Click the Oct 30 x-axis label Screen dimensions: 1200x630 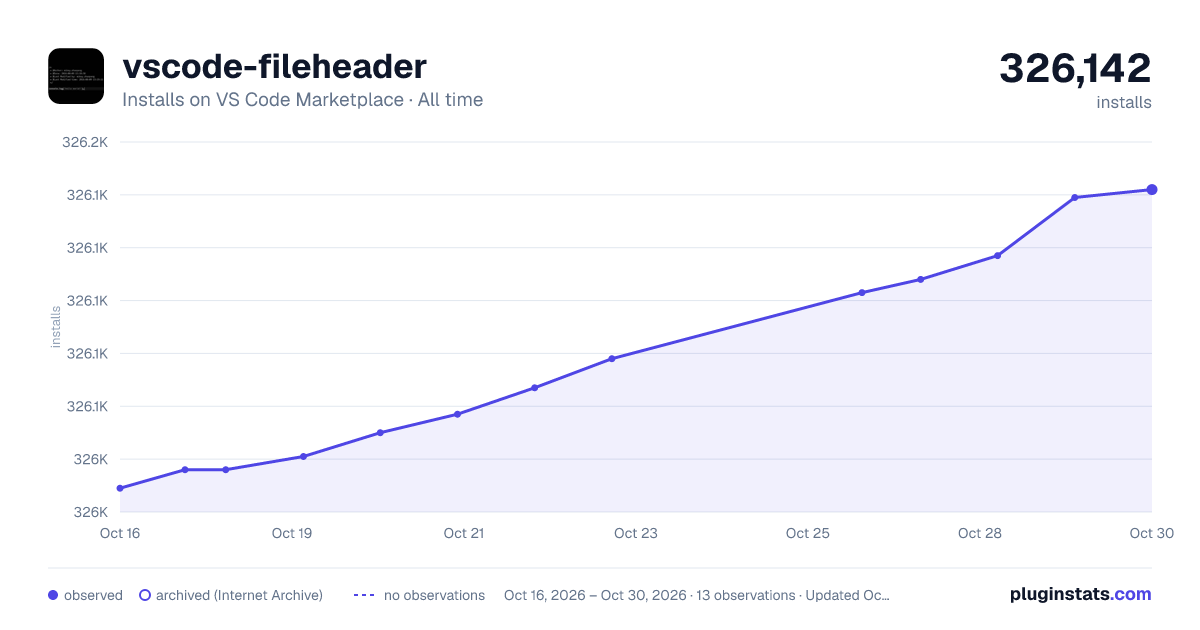(x=1150, y=533)
